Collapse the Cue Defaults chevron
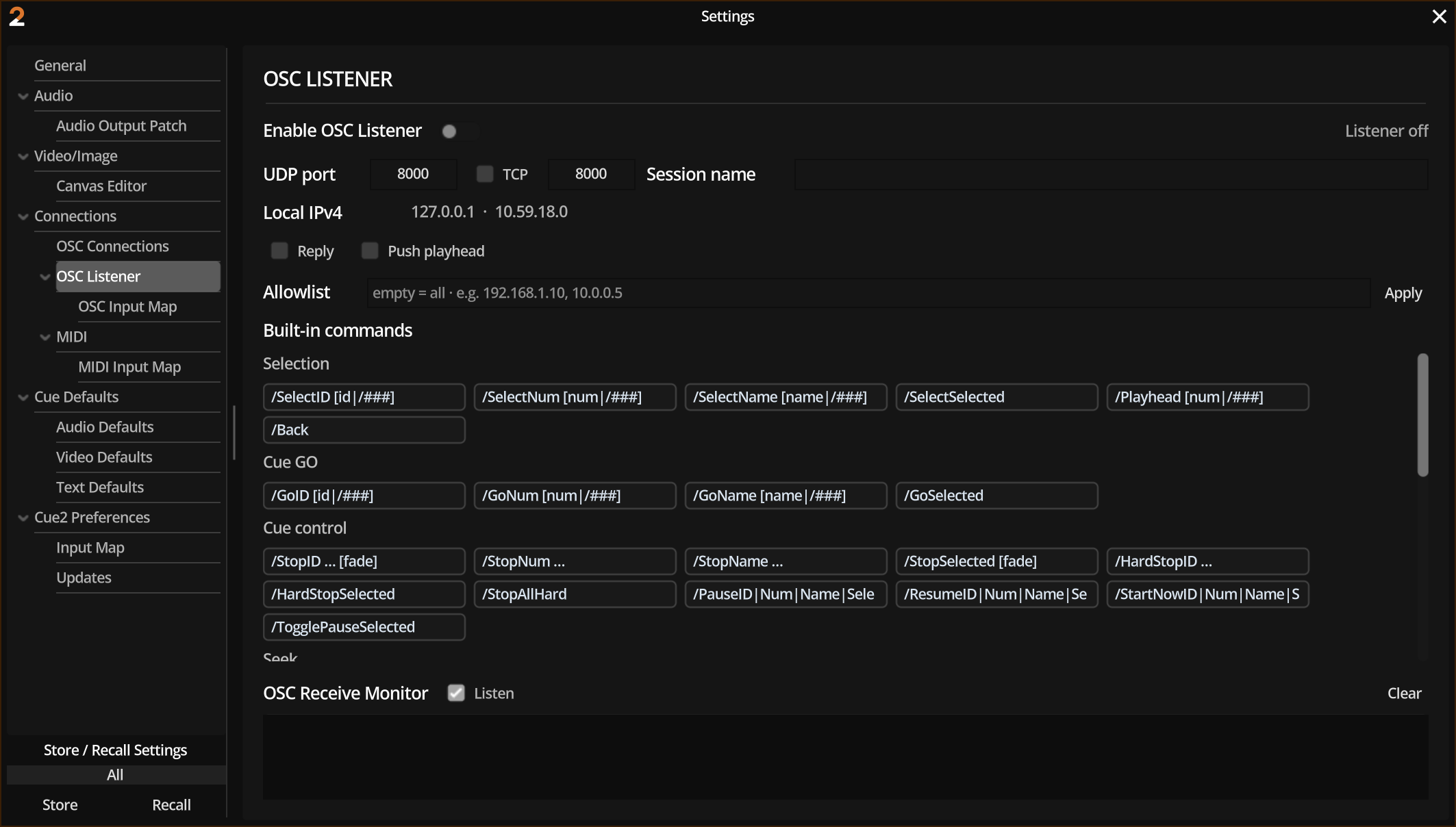Screen dimensions: 1456x827 pyautogui.click(x=23, y=397)
